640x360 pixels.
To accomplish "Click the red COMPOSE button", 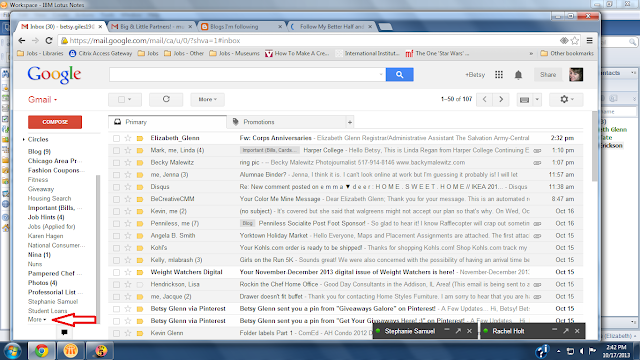I will tap(55, 122).
